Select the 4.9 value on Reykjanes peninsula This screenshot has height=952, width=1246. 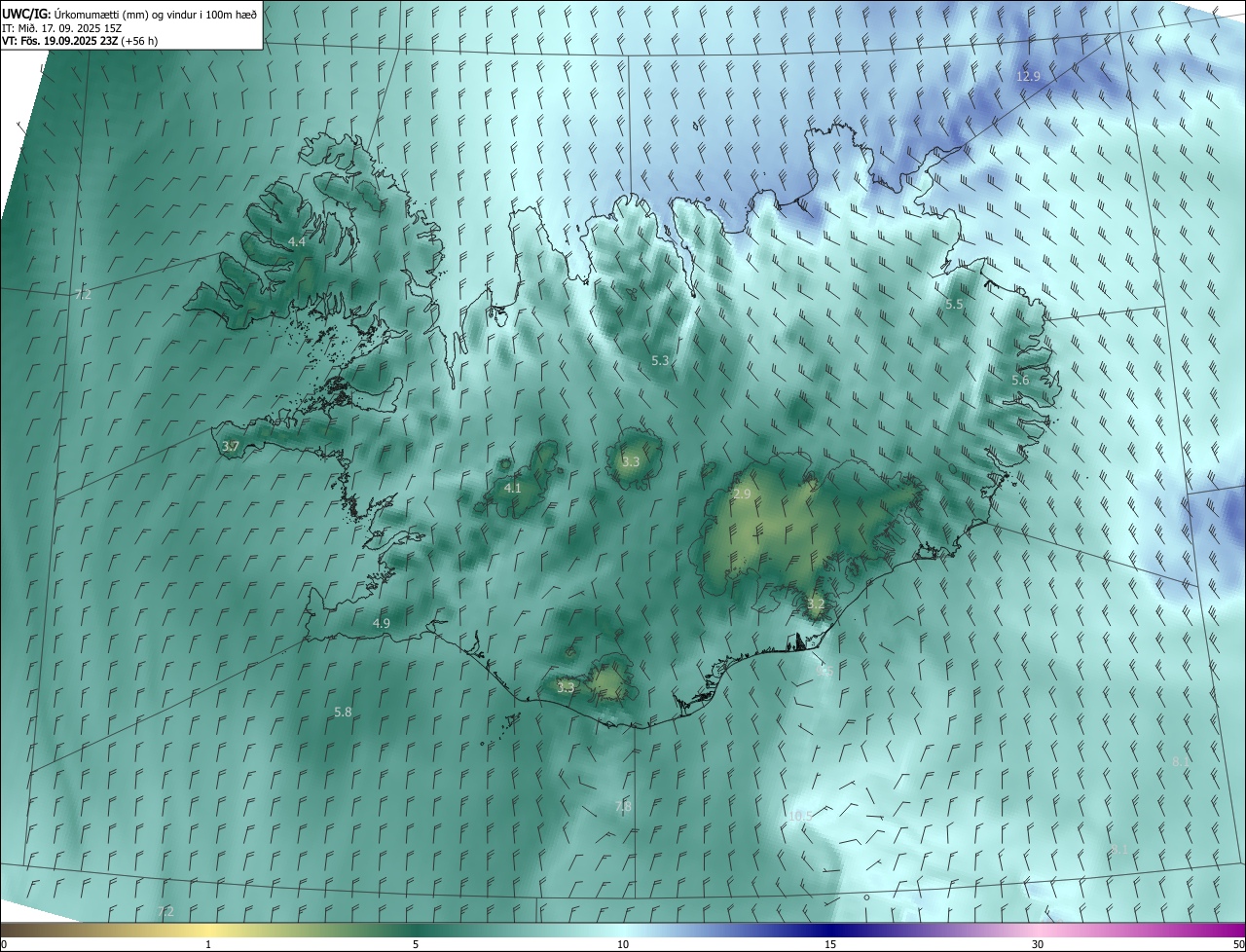[x=382, y=623]
